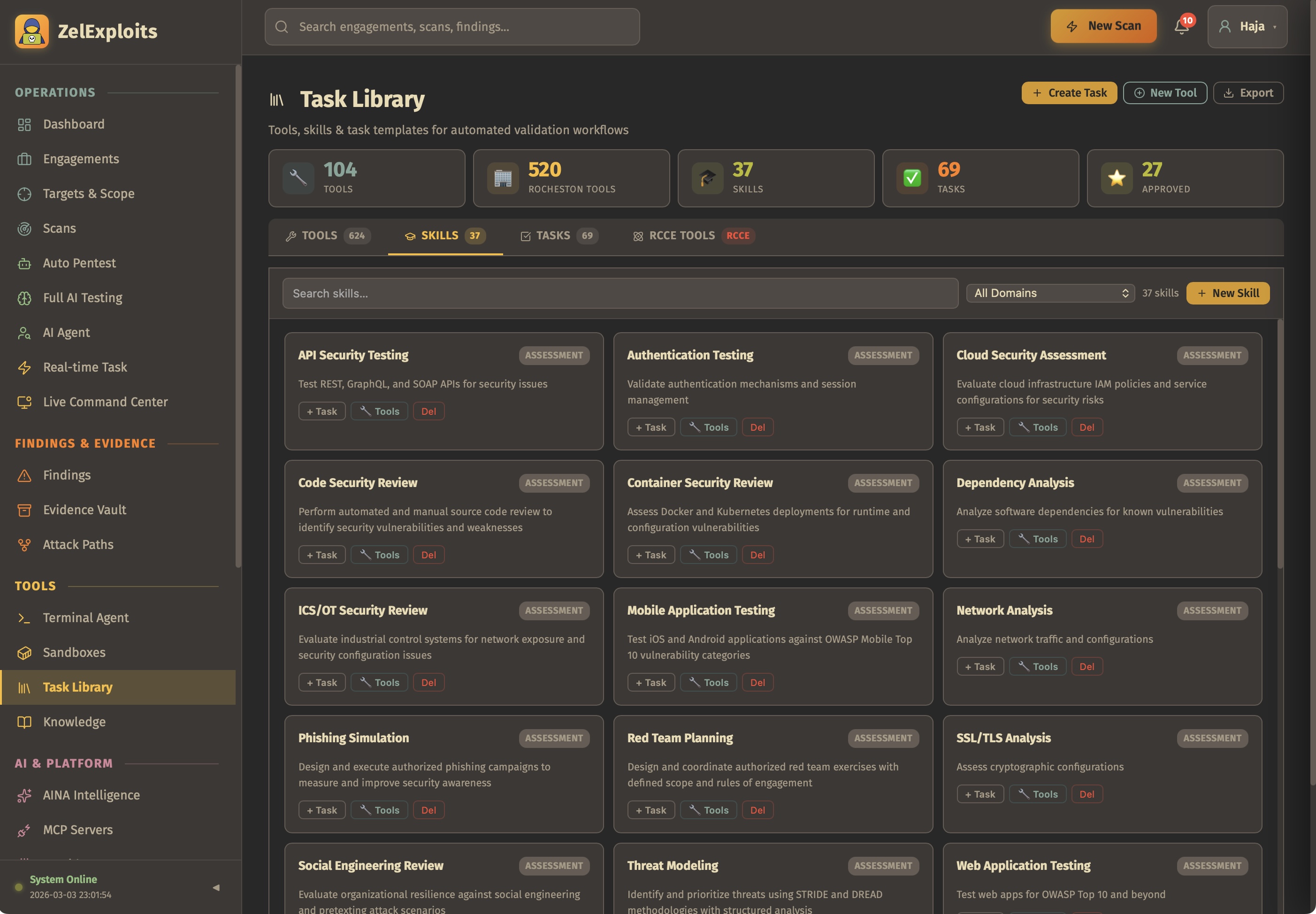Open the Sandboxes section
This screenshot has width=1316, height=914.
(73, 652)
